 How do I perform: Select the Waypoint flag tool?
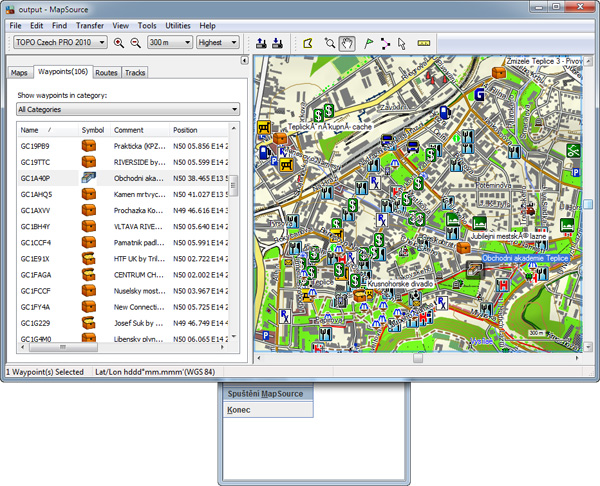[368, 43]
